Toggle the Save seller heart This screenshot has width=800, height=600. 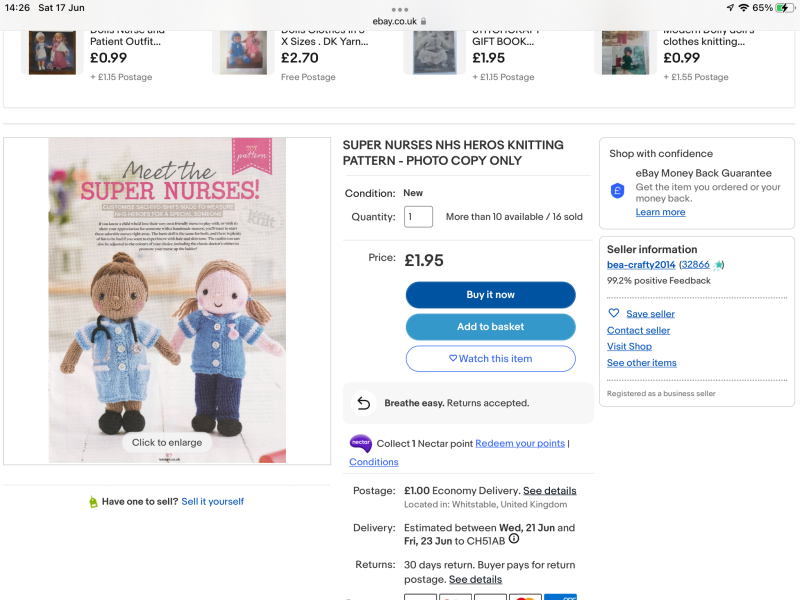point(614,313)
